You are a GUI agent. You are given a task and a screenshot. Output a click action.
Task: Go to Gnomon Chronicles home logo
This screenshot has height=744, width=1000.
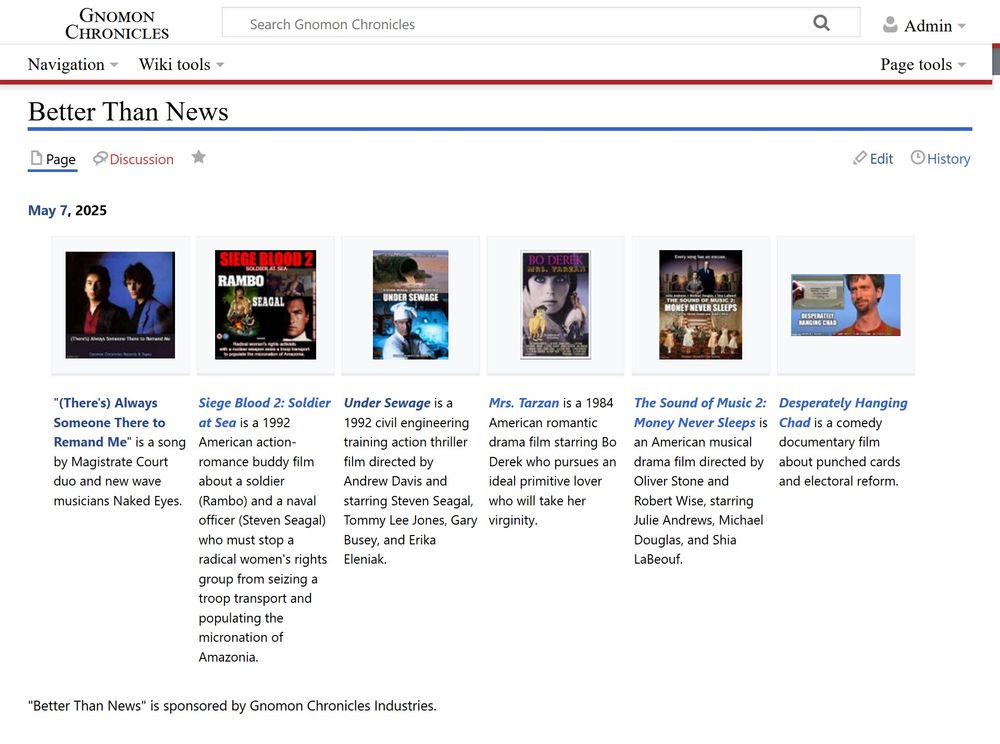point(117,24)
